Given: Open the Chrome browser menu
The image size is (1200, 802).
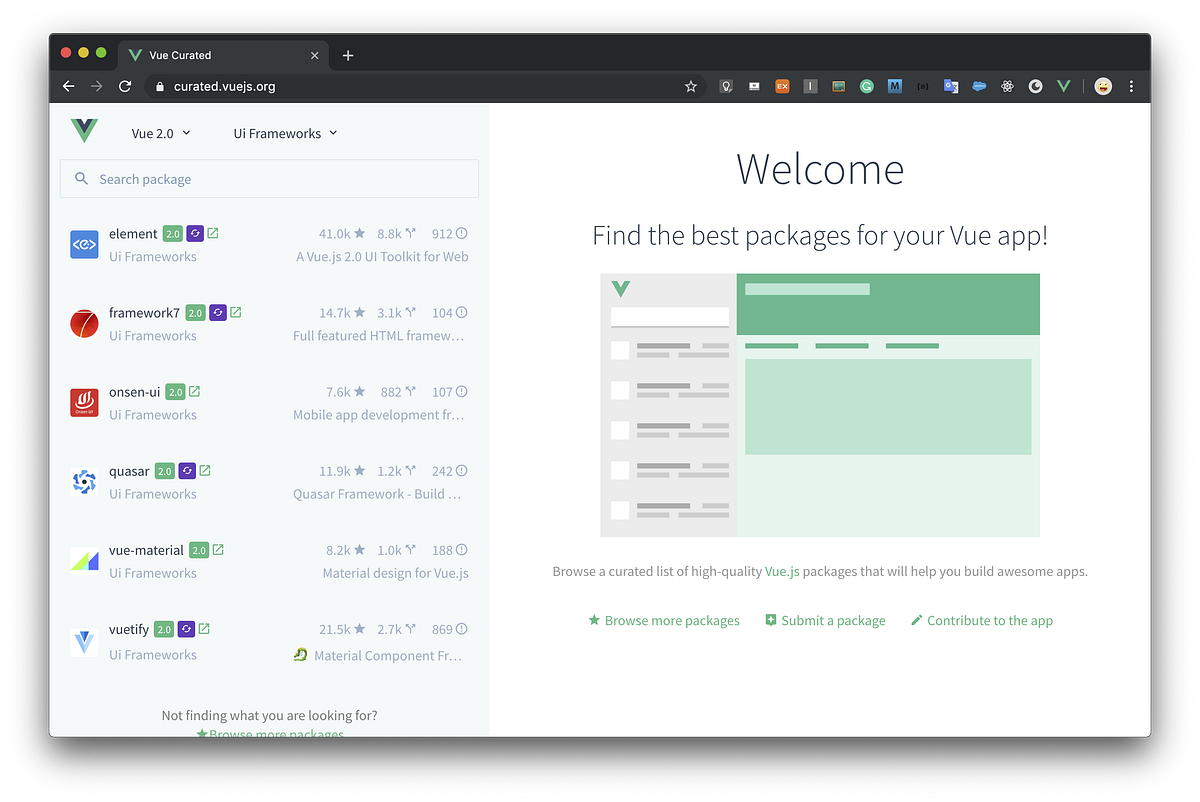Looking at the screenshot, I should [1131, 86].
